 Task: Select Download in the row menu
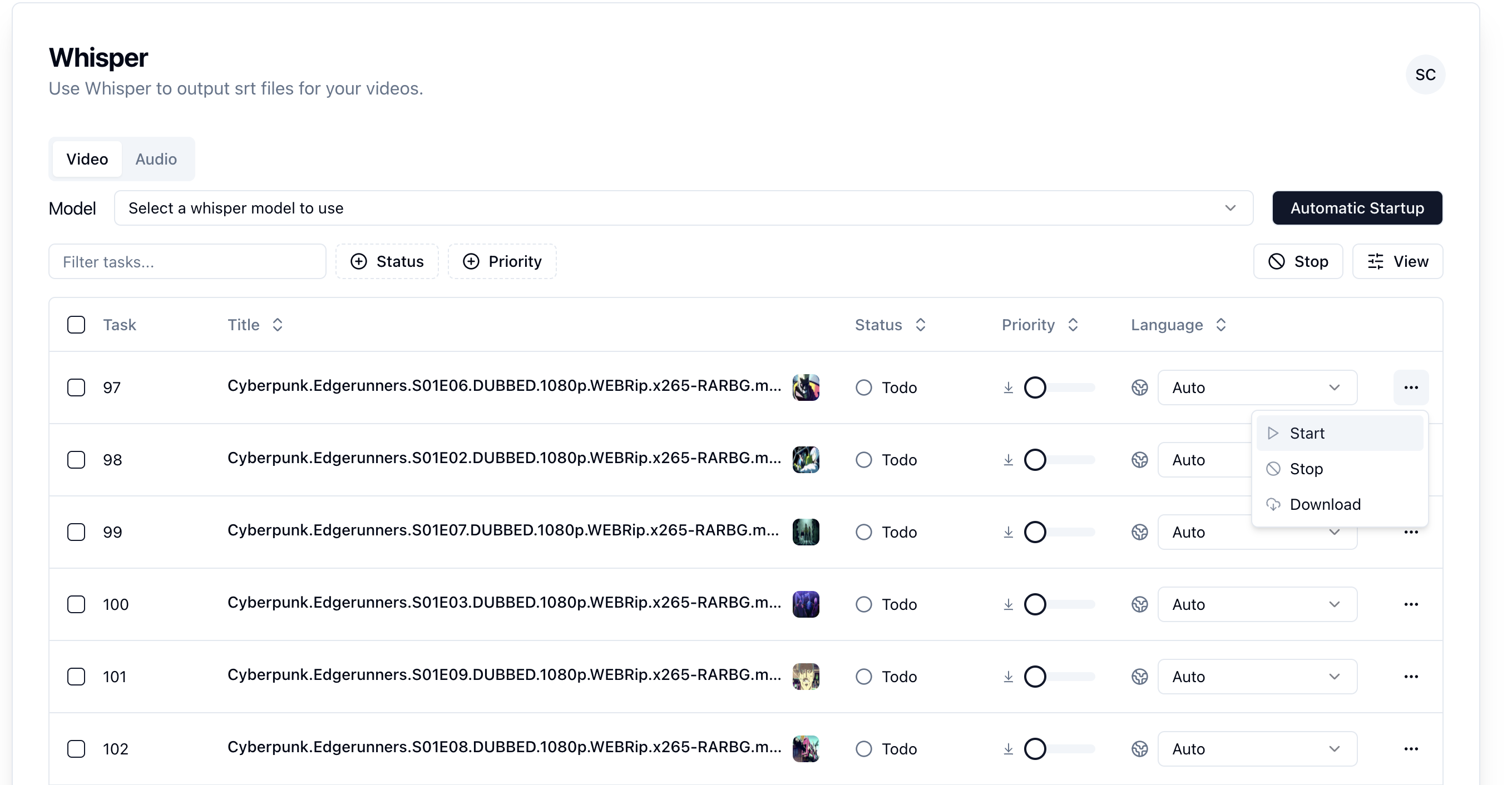1325,505
